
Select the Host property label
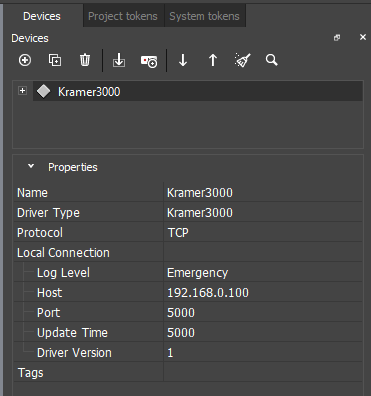49,293
